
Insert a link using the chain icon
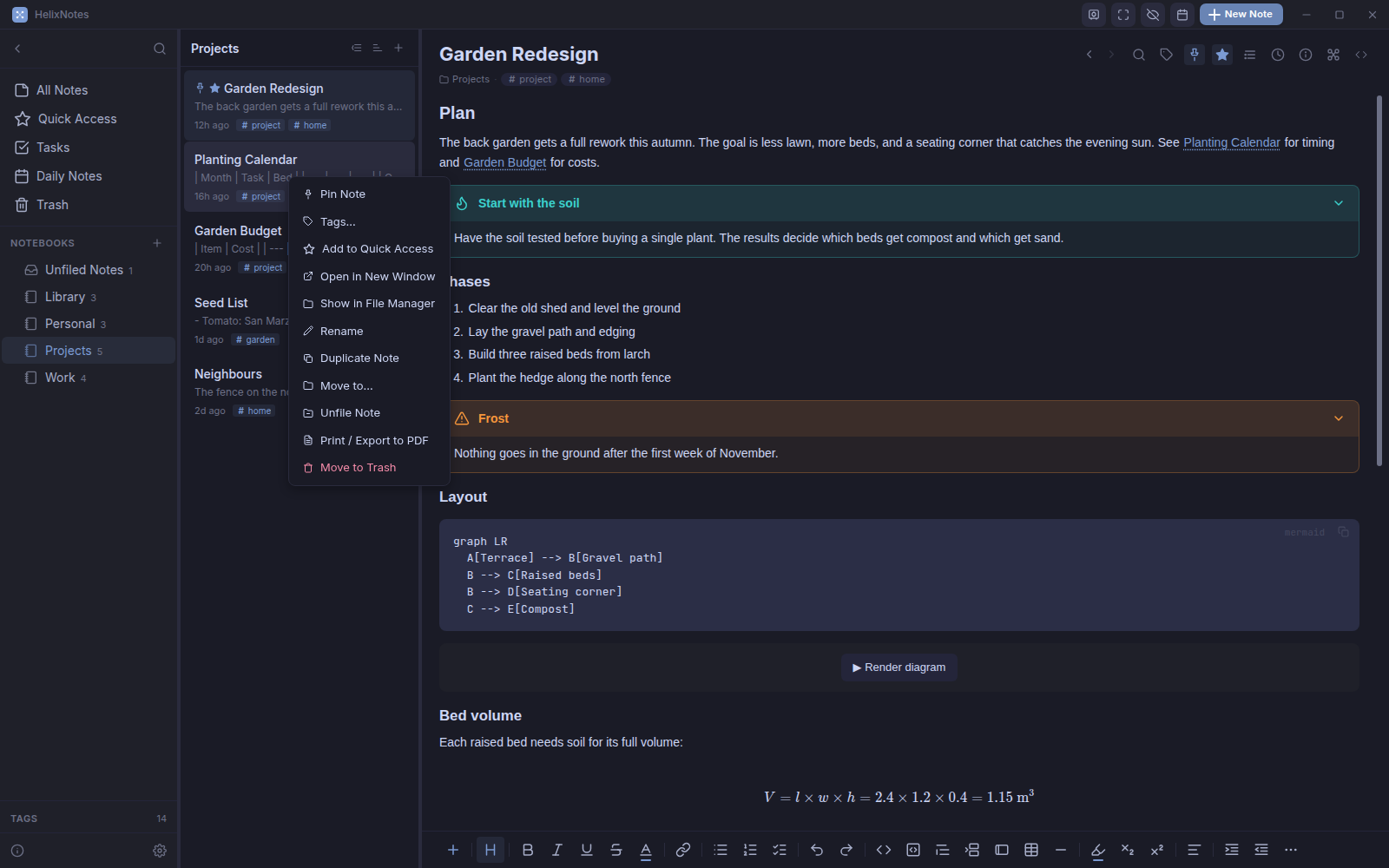683,850
